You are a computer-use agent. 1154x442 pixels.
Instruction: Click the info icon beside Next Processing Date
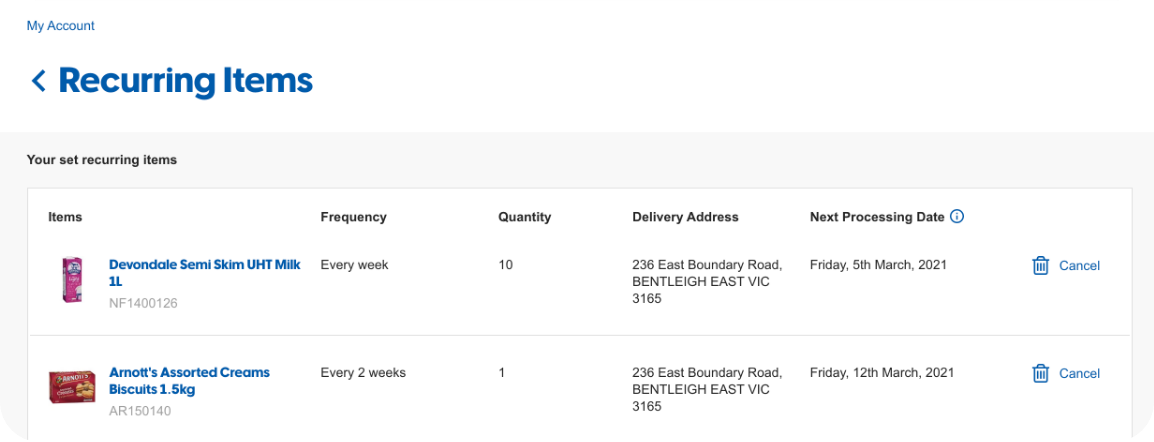[957, 217]
